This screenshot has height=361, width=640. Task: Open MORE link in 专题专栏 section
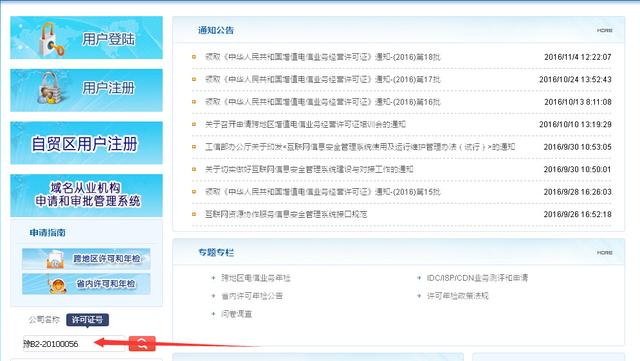click(x=604, y=253)
